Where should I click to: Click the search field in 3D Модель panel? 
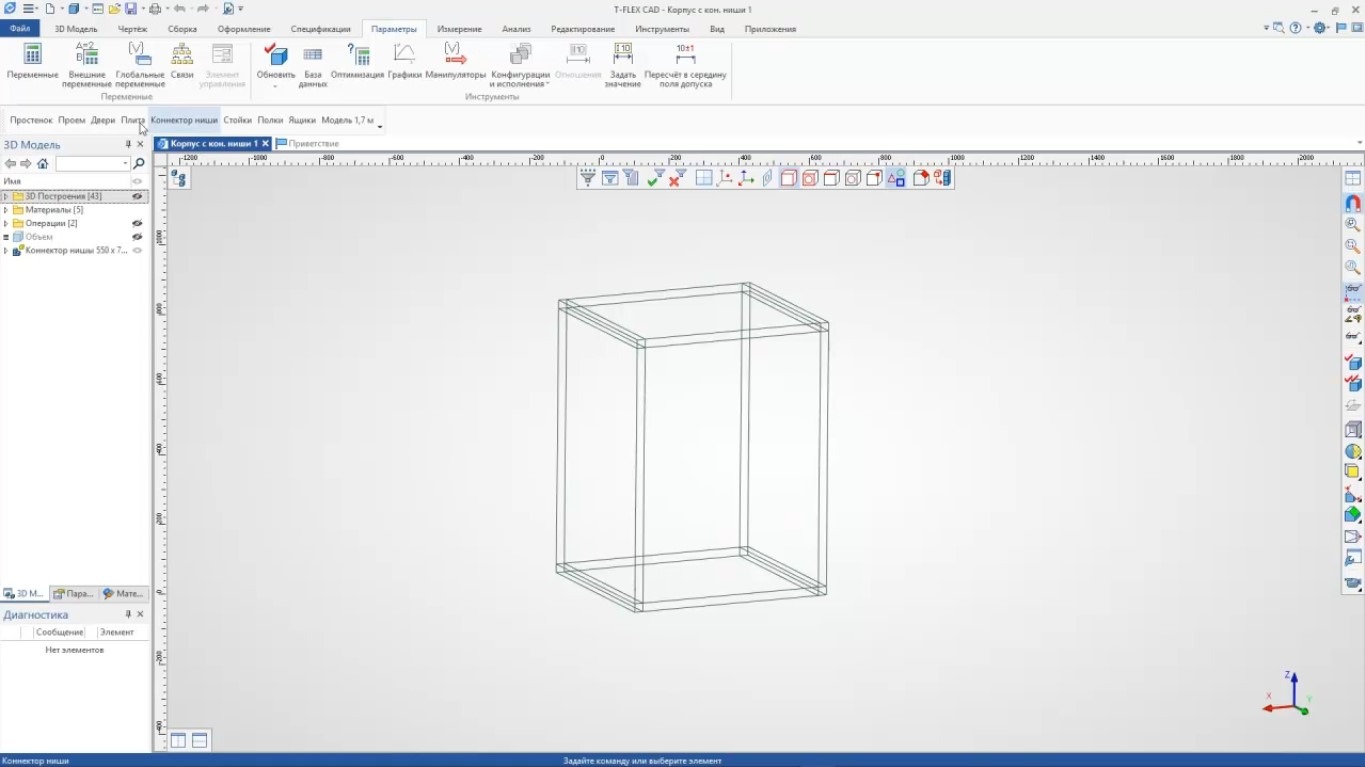pyautogui.click(x=90, y=164)
